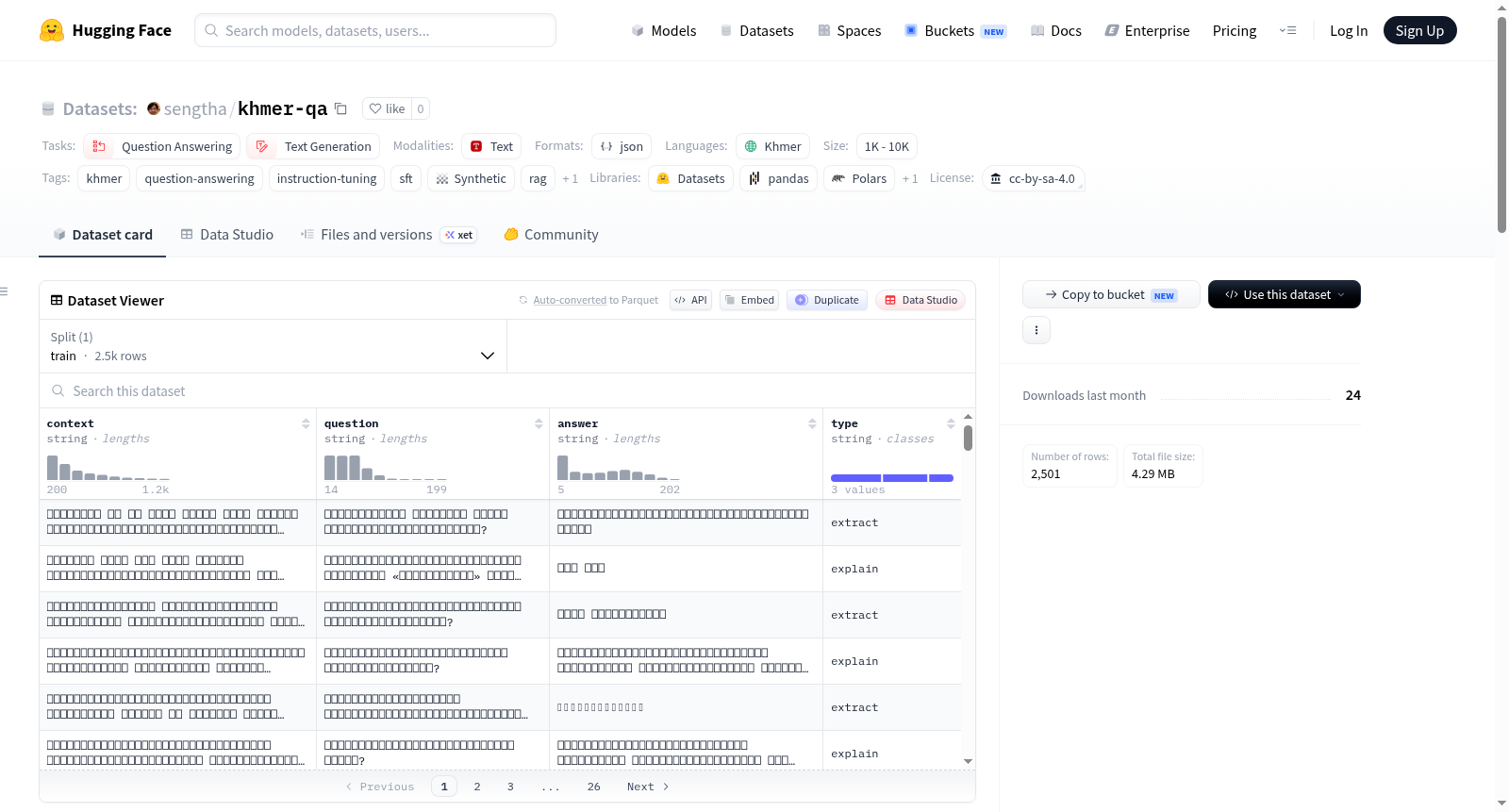This screenshot has width=1509, height=812.
Task: Select the Text modality tag
Action: point(491,146)
